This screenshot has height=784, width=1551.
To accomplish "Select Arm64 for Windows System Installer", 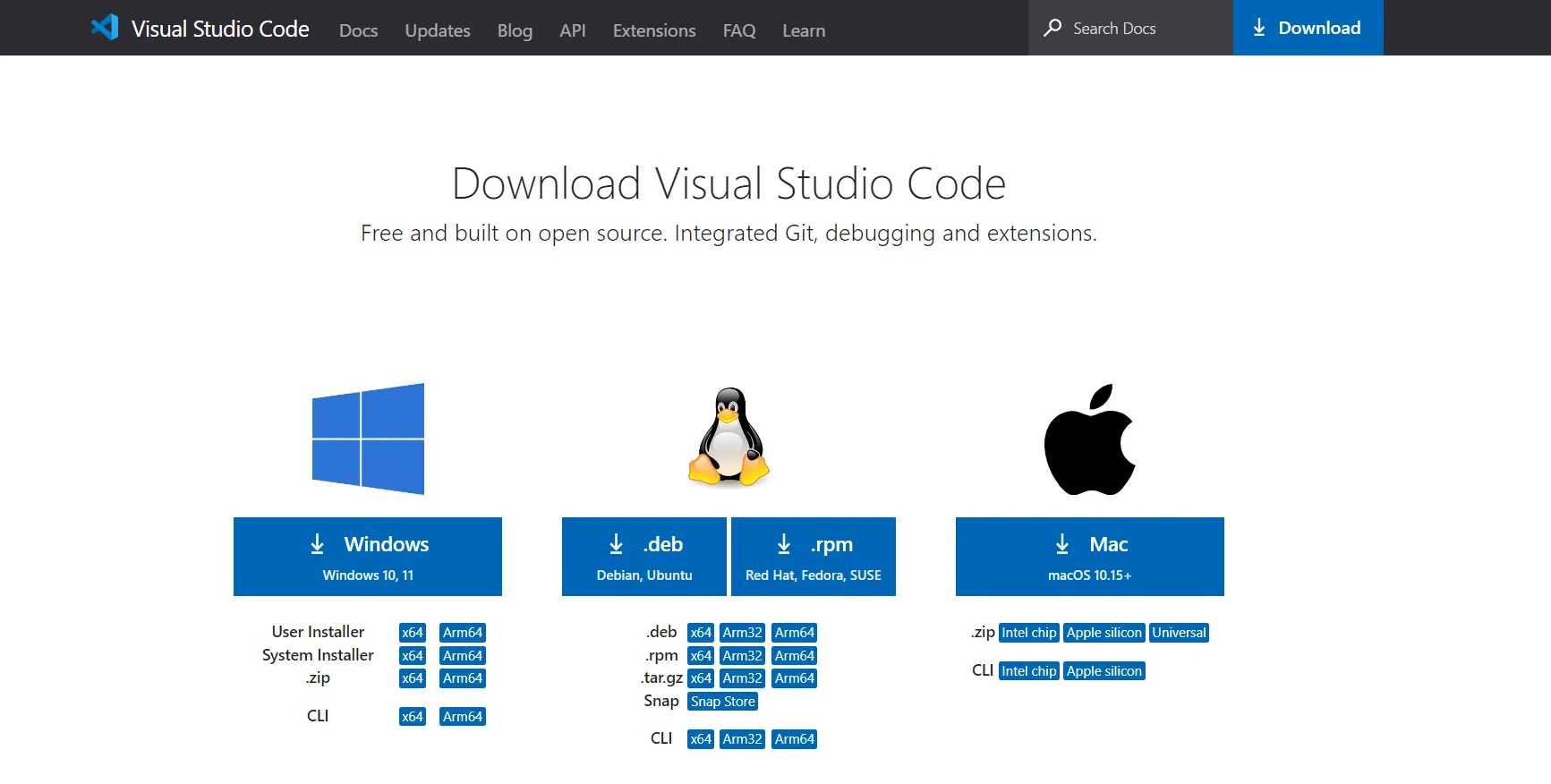I will coord(463,656).
